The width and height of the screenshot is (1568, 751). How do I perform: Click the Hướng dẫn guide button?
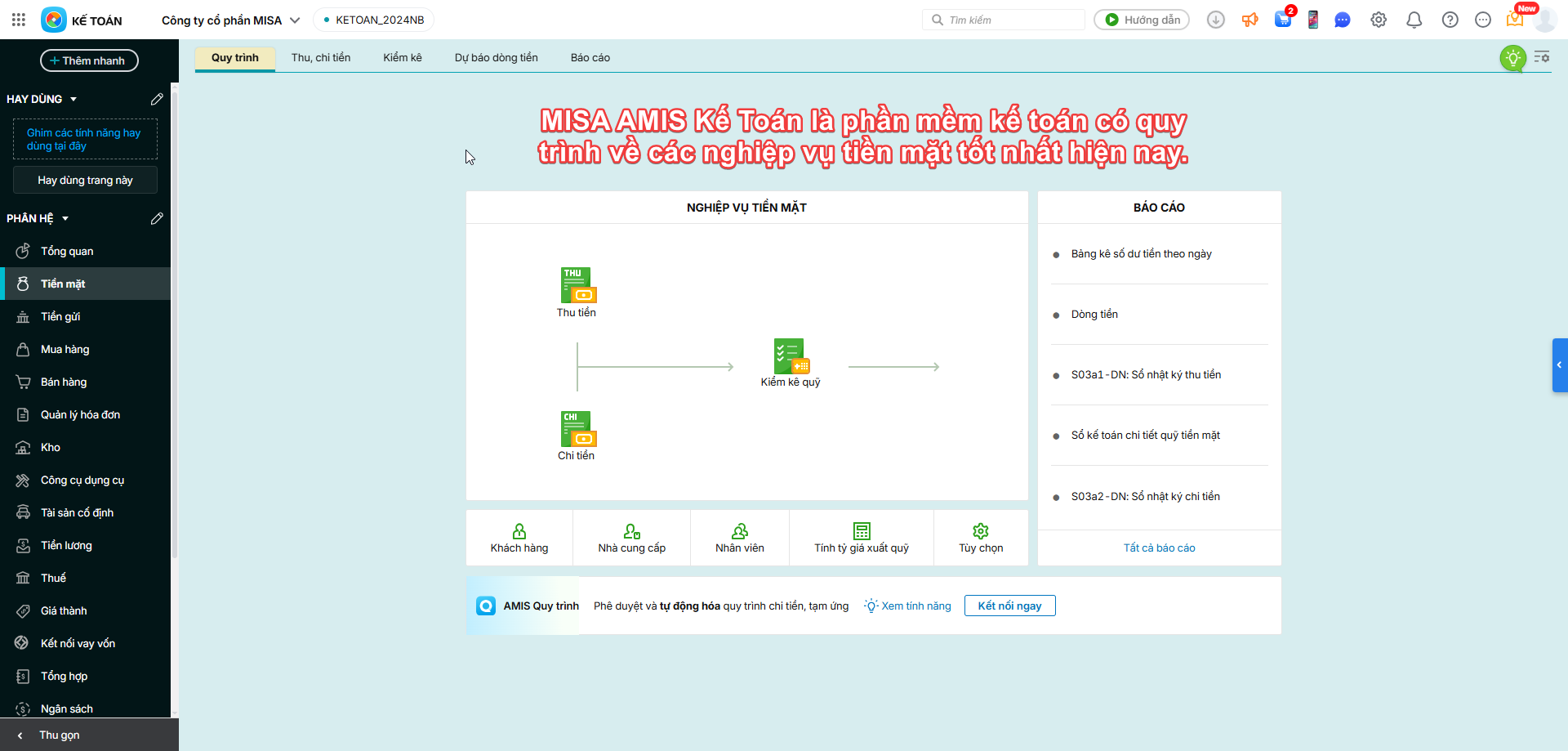(x=1142, y=20)
